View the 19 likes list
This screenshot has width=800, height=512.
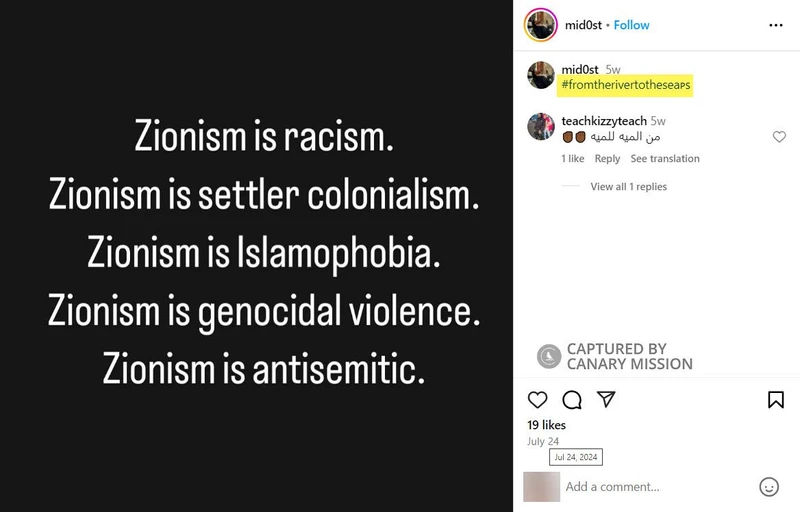pos(546,425)
